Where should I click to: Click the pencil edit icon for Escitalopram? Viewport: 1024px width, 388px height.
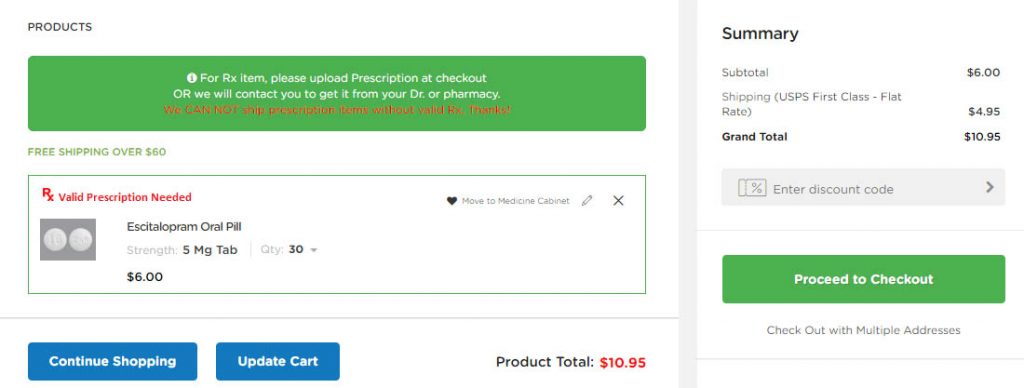(587, 201)
